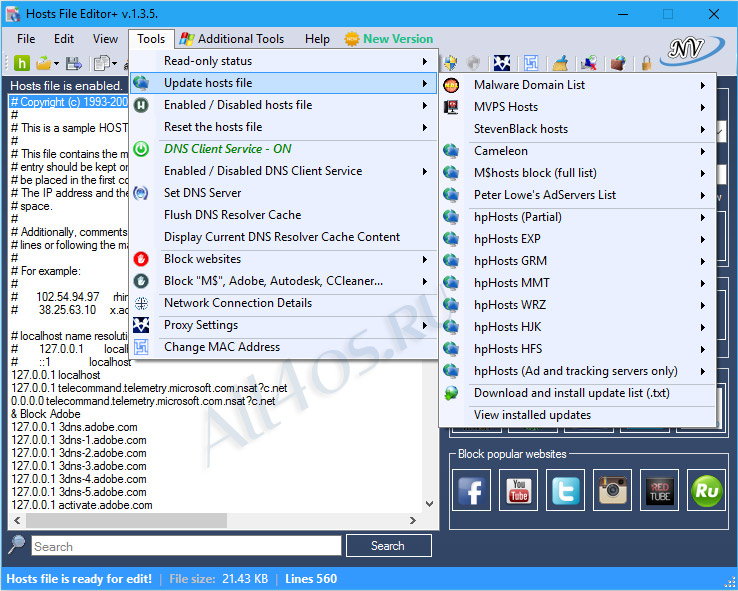Viewport: 738px width, 591px height.
Task: Click the NV logo
Action: [x=691, y=49]
